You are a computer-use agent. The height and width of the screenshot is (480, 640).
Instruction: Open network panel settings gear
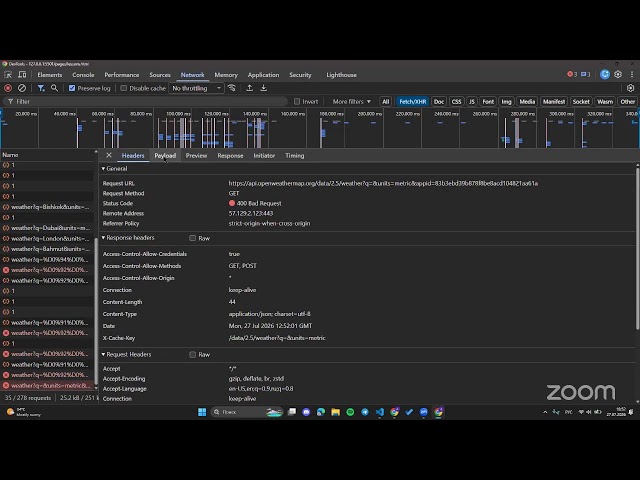[x=630, y=88]
